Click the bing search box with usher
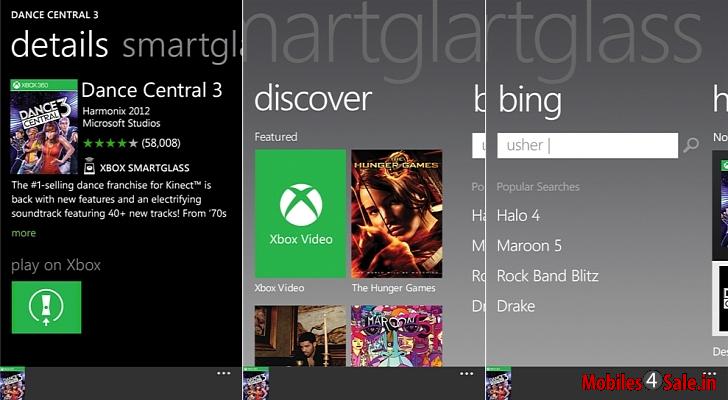Viewport: 728px width, 400px height. (587, 145)
